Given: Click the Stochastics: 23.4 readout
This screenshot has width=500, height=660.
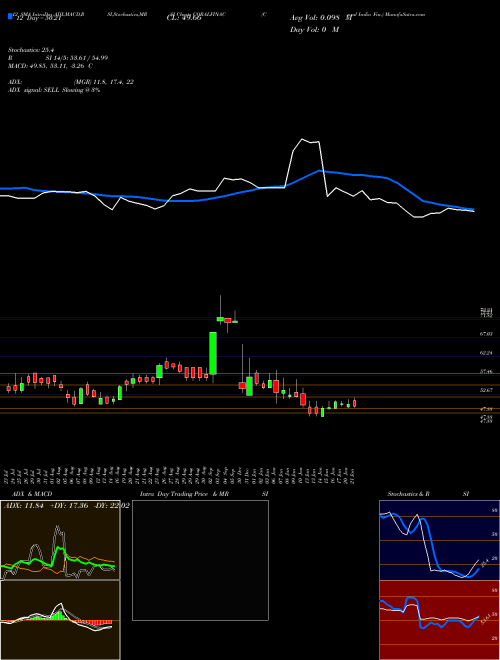Looking at the screenshot, I should 29,50.
